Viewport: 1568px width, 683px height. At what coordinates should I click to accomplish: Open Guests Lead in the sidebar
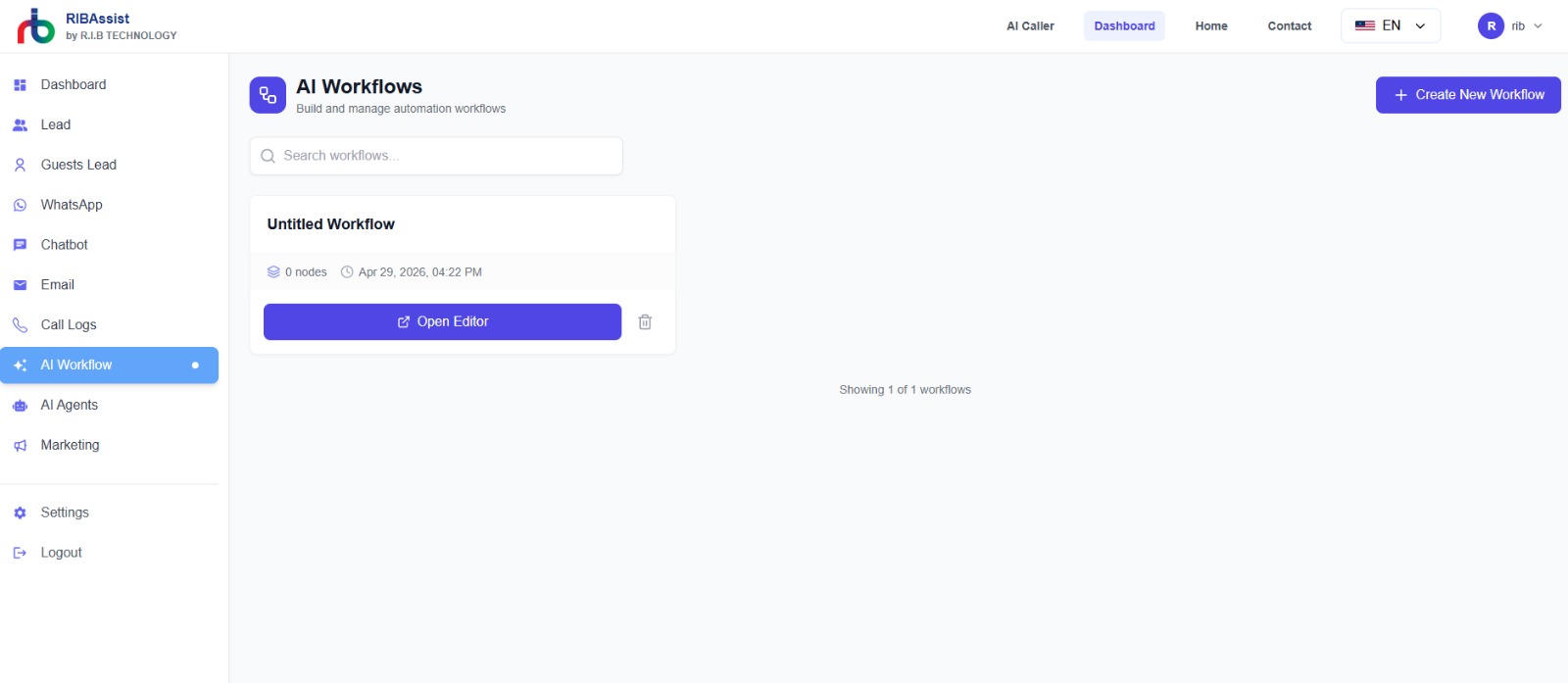[109, 166]
